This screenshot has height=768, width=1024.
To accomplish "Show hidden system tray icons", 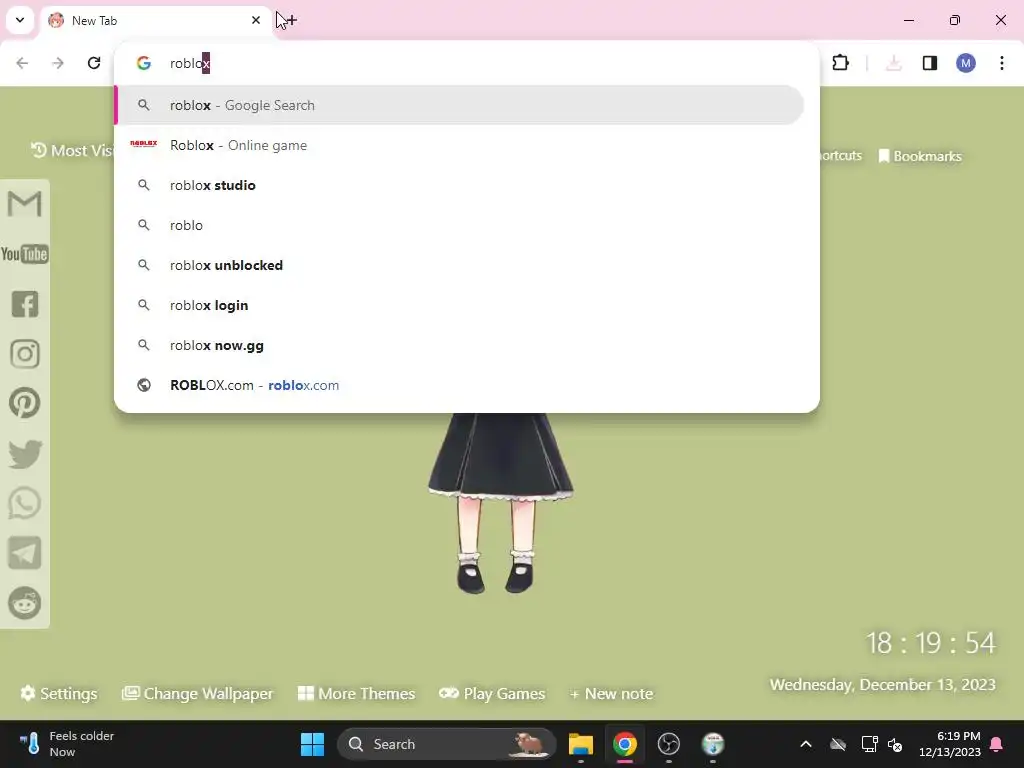I will point(806,744).
